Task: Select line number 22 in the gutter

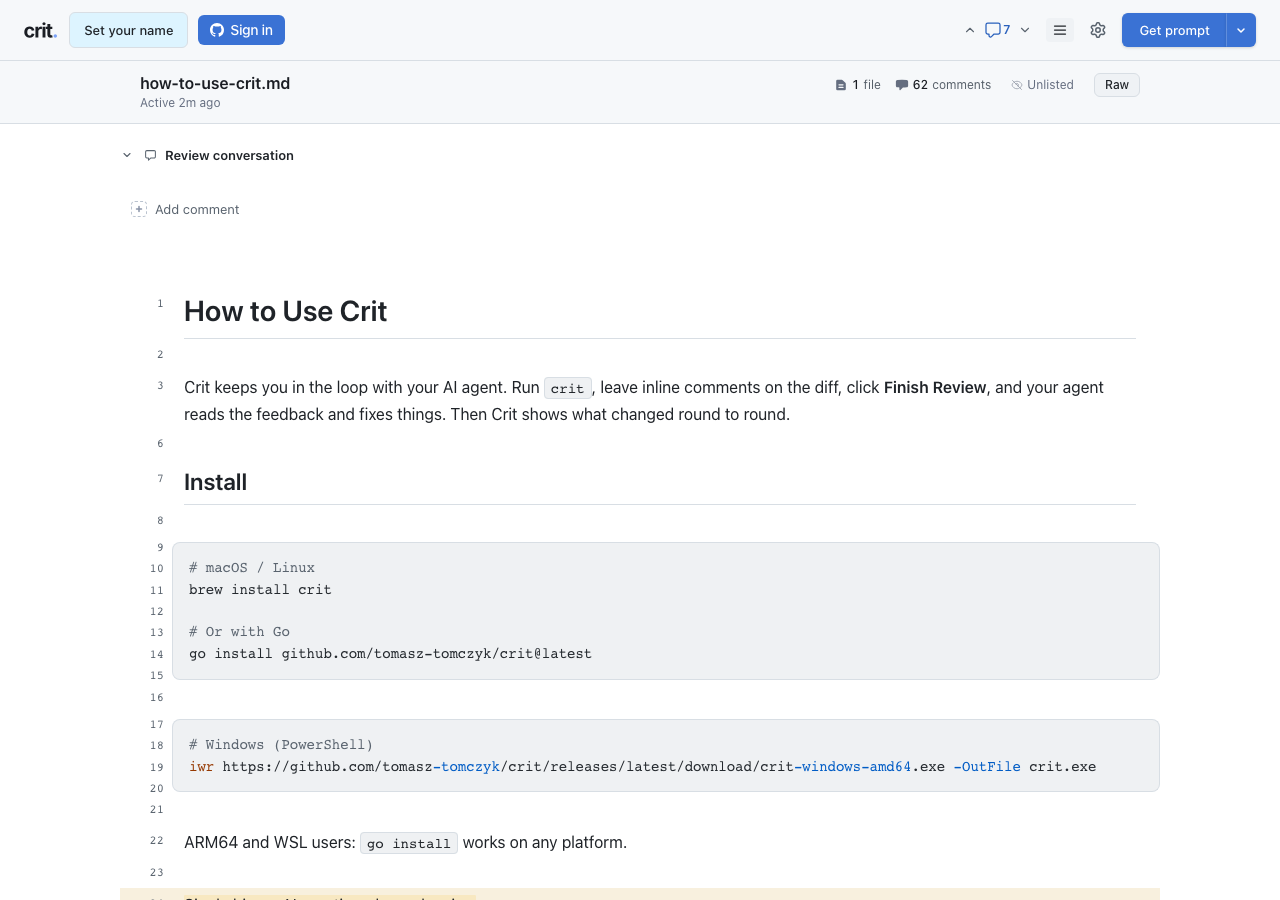Action: coord(157,840)
